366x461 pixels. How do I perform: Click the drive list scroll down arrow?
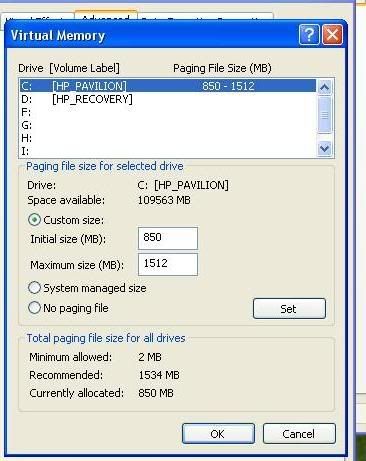pyautogui.click(x=325, y=148)
